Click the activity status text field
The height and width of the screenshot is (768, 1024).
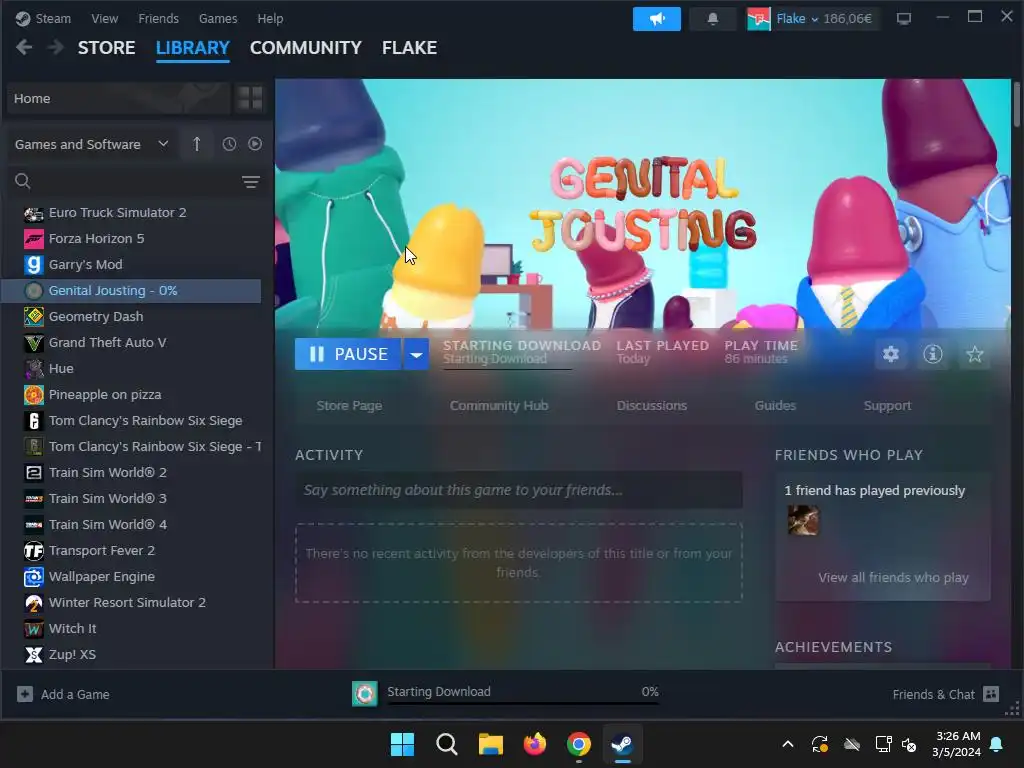[519, 490]
